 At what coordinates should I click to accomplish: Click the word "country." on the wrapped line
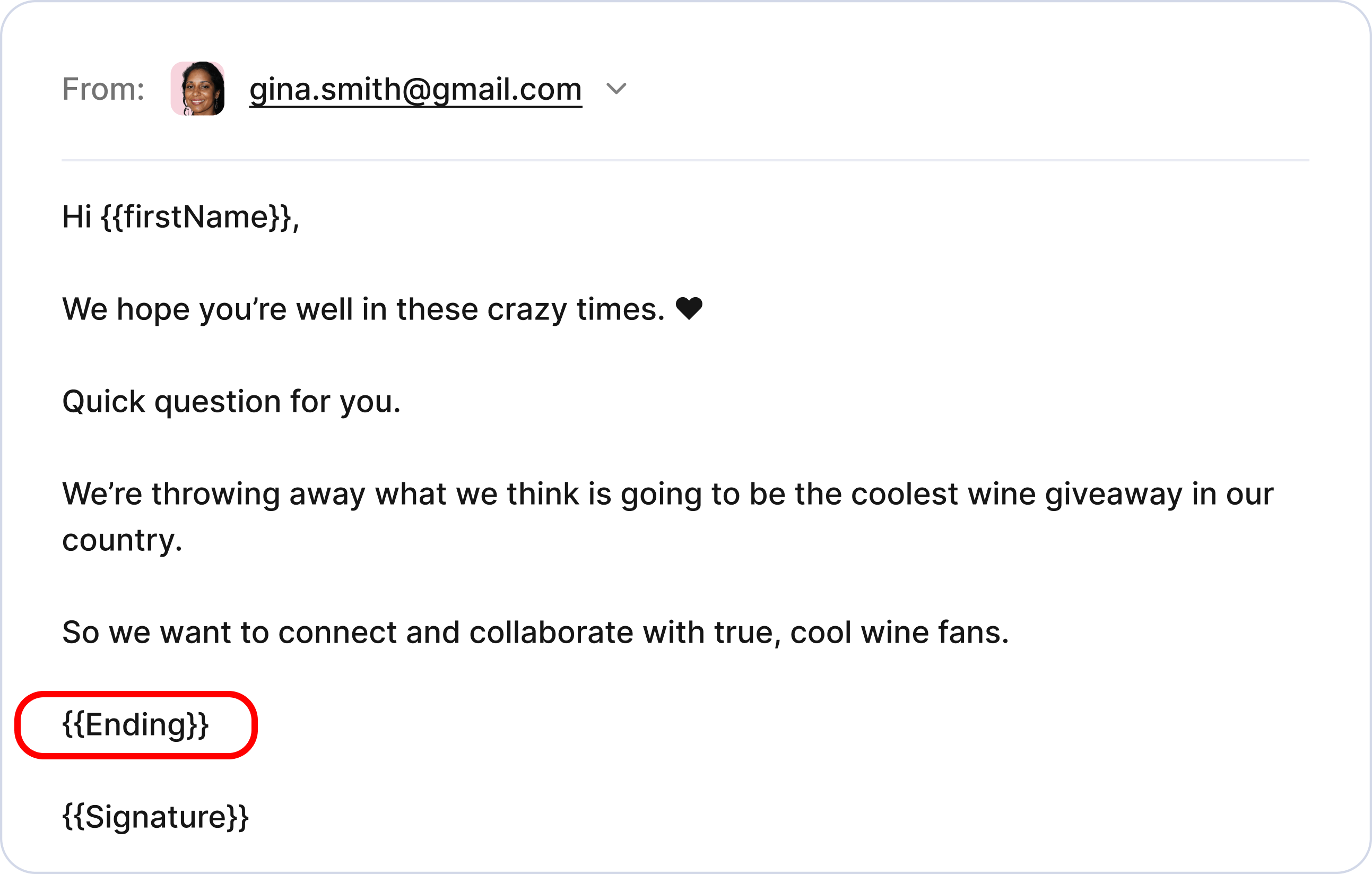tap(122, 541)
